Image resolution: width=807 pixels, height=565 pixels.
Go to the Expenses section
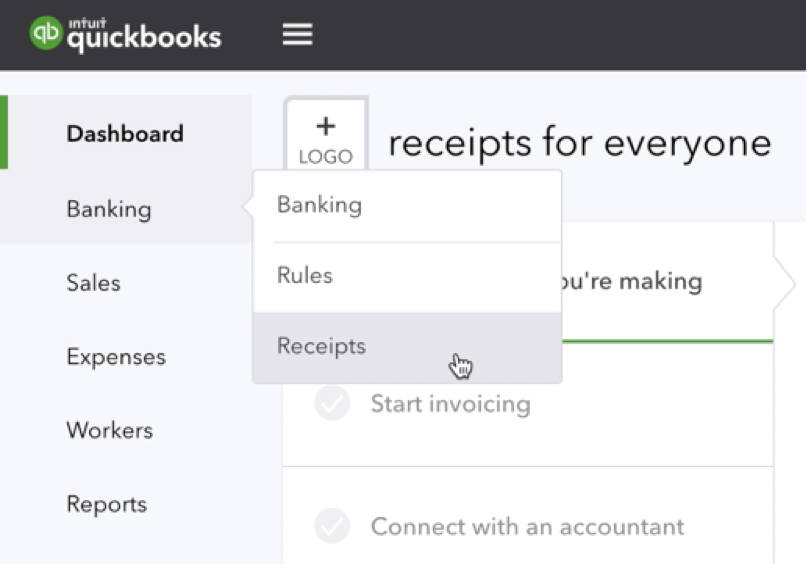(116, 357)
